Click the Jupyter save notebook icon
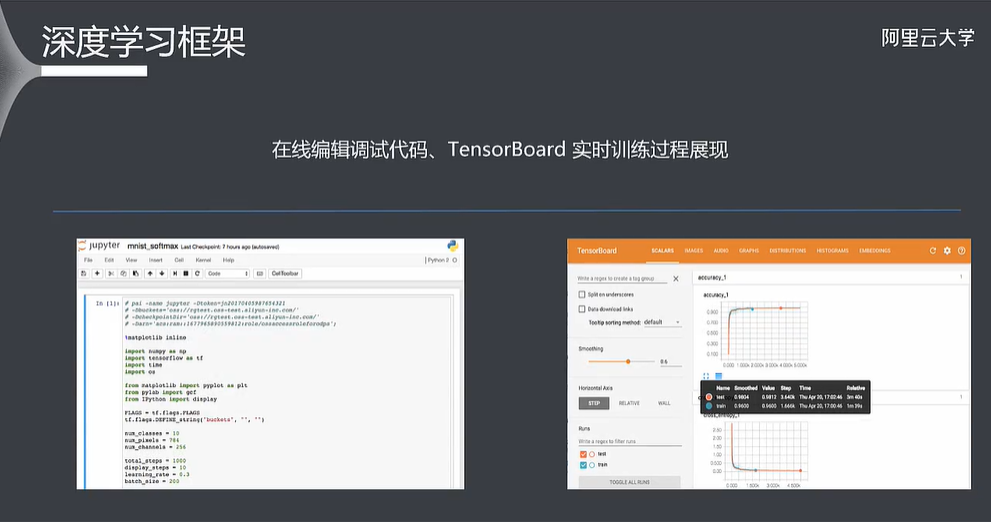 pyautogui.click(x=83, y=274)
